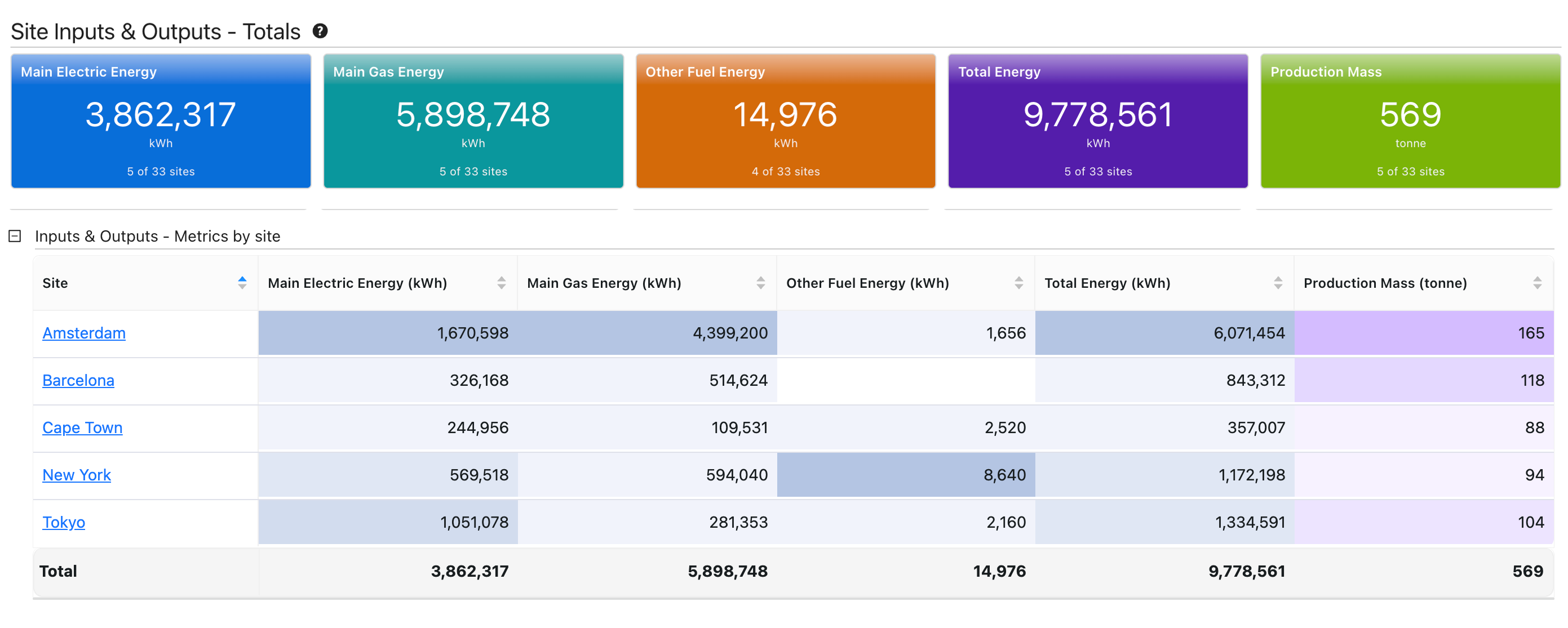Image resolution: width=1568 pixels, height=628 pixels.
Task: Click the Production Mass green card
Action: tap(1410, 122)
